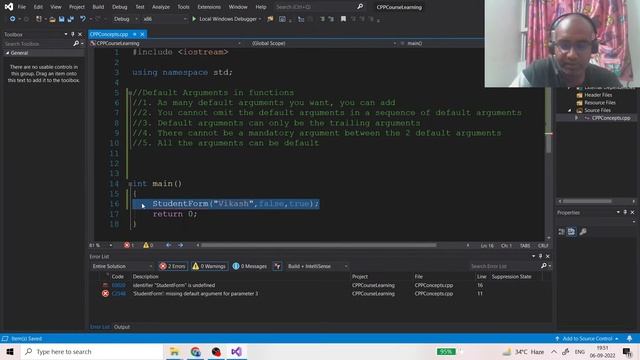The width and height of the screenshot is (640, 360).
Task: Open the x86 platform dropdown
Action: [165, 19]
